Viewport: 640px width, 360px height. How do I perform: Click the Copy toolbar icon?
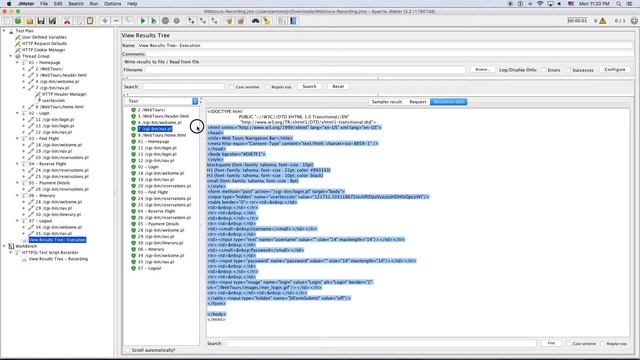pos(79,21)
